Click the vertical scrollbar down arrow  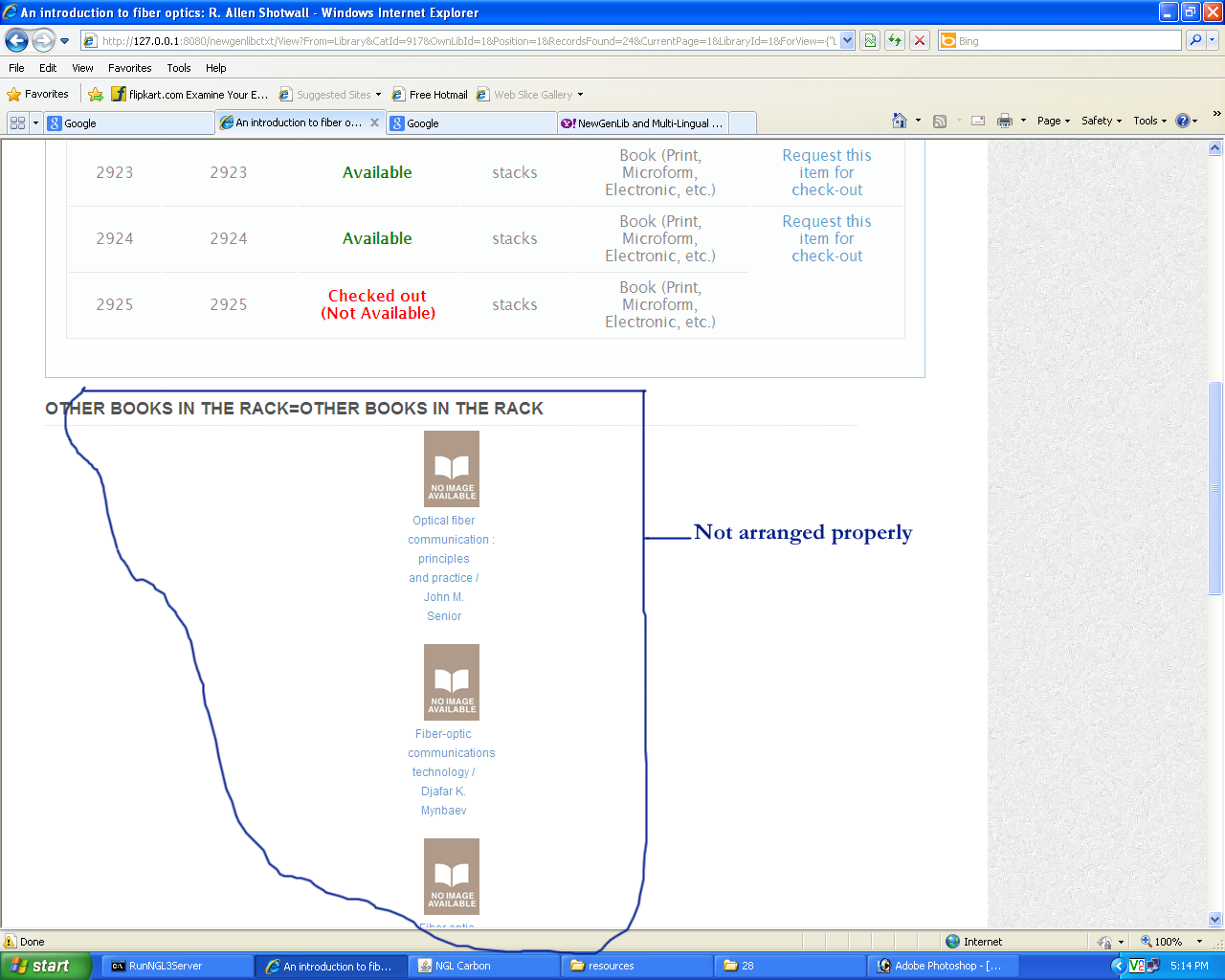click(x=1214, y=919)
